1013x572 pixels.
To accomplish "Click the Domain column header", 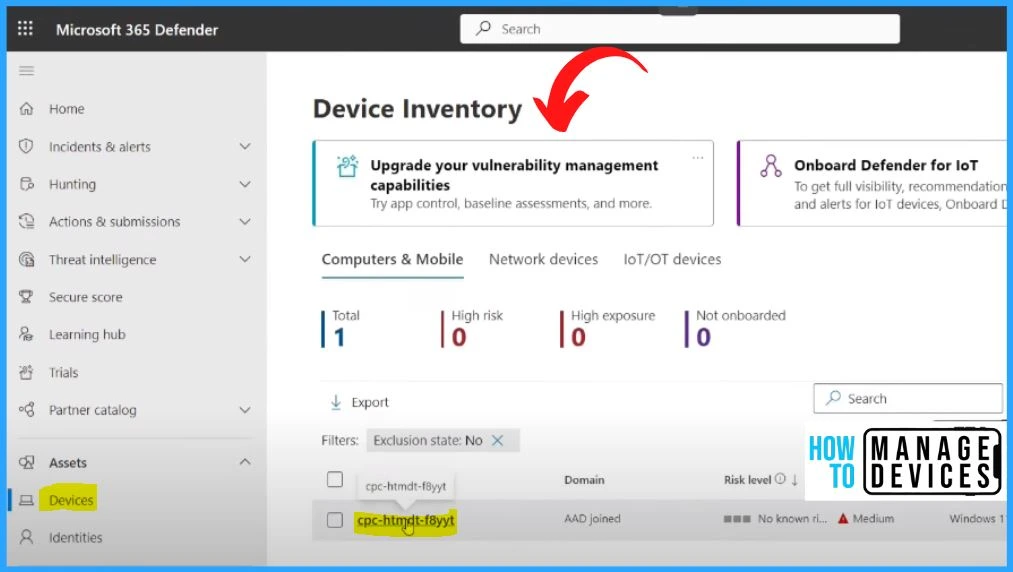I will [584, 480].
